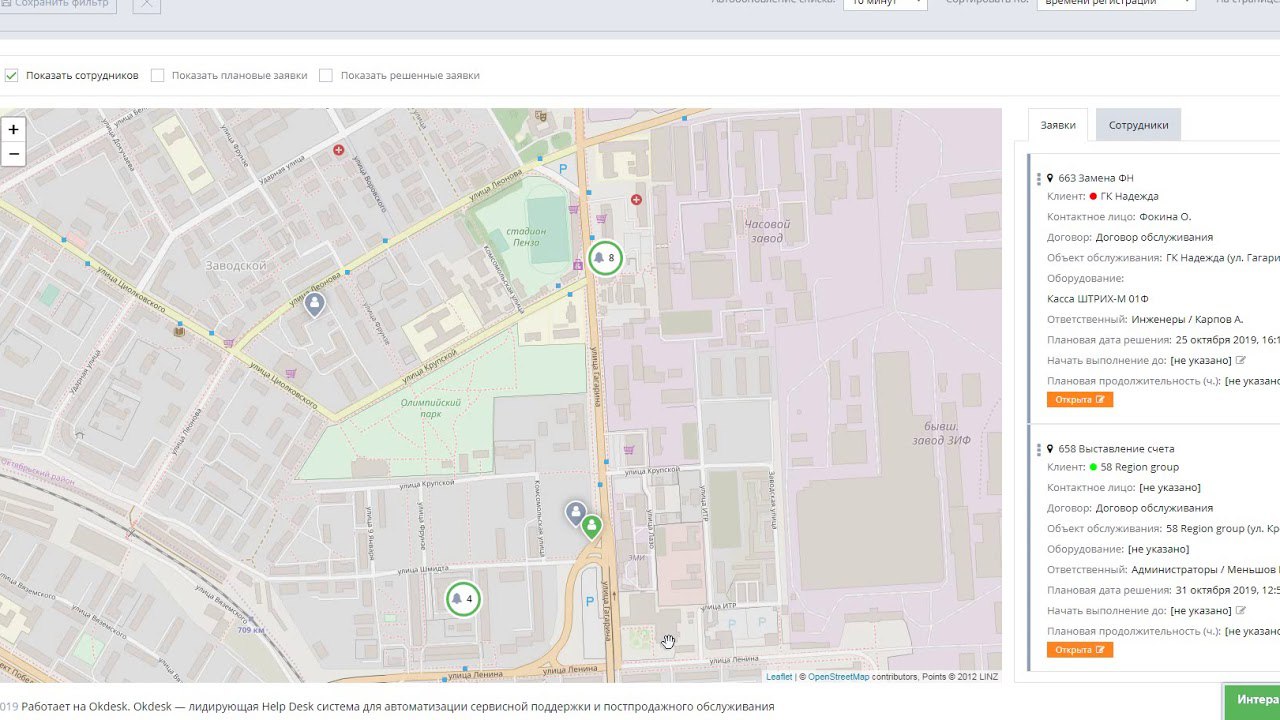Click the Okdesk footer text Работает на Okdesk

[x=75, y=707]
